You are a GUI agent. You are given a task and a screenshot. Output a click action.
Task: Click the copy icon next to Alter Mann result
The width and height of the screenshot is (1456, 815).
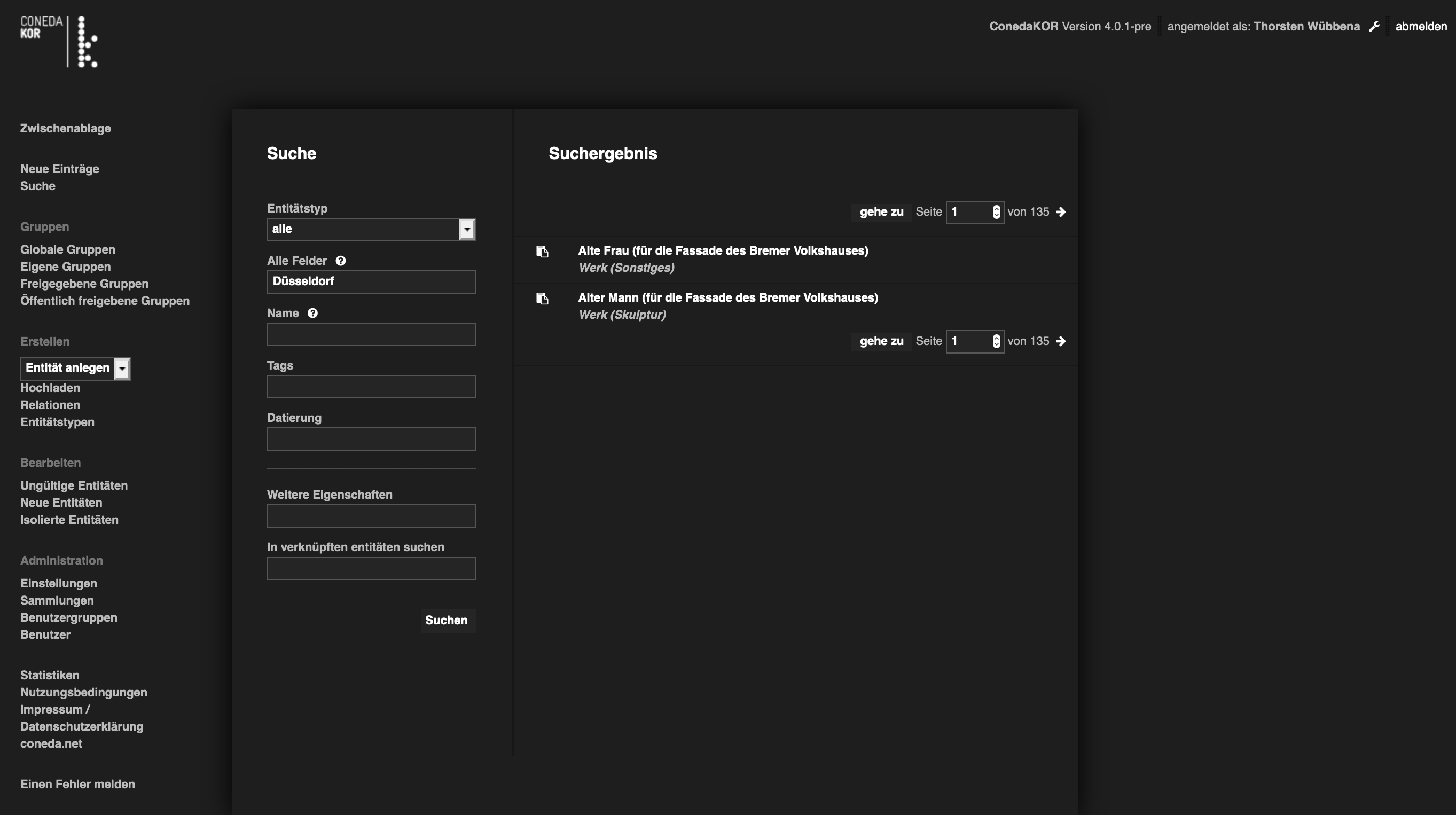click(x=543, y=299)
